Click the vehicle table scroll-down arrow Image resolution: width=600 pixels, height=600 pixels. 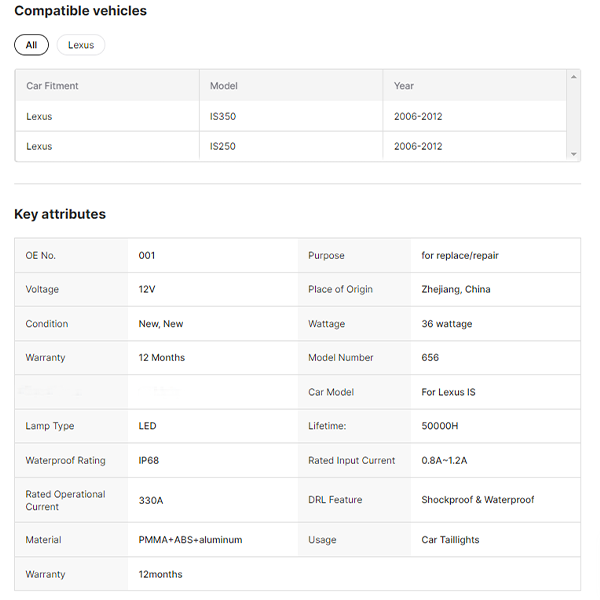pos(573,154)
